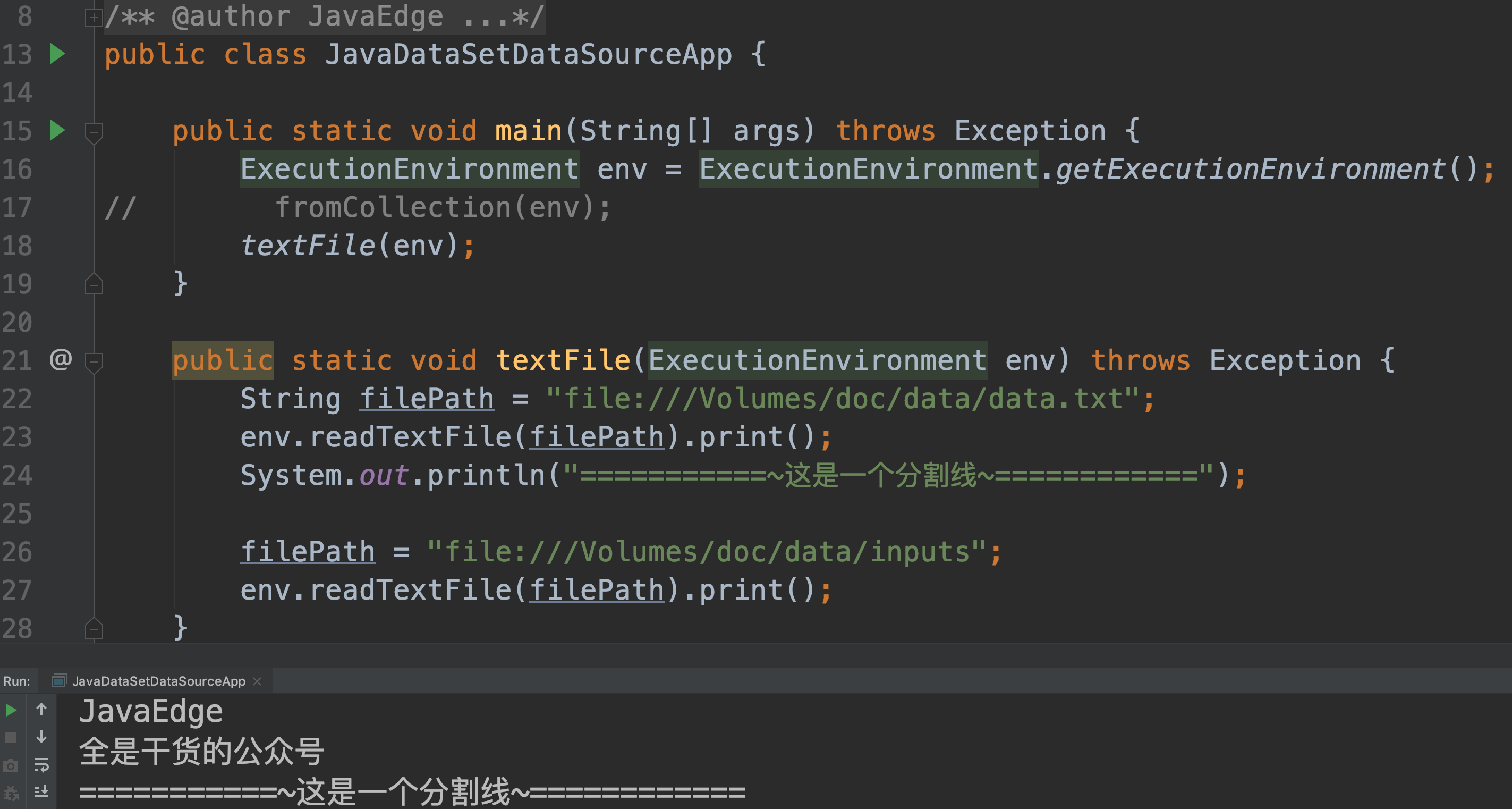
Task: Click the Run: panel label area
Action: [x=17, y=681]
